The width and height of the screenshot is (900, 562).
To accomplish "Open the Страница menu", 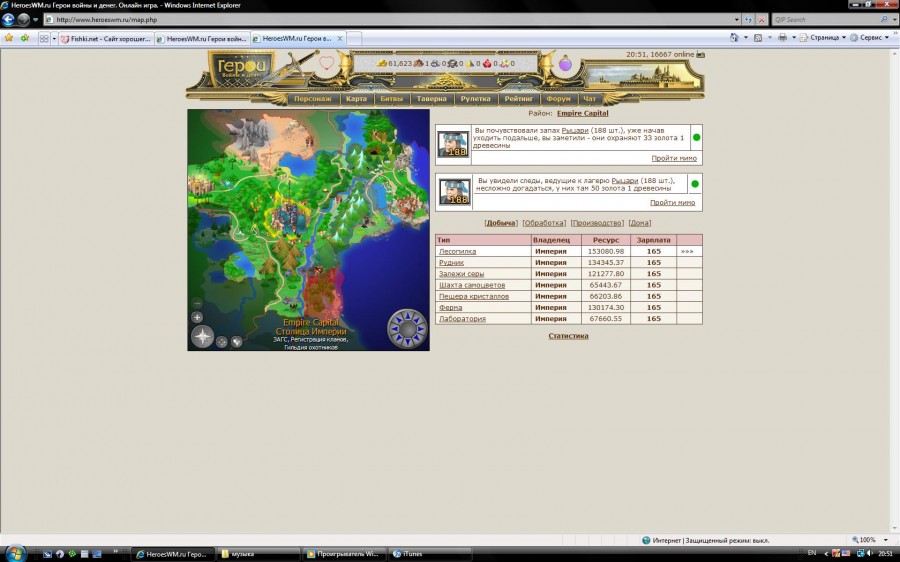I will tap(823, 37).
